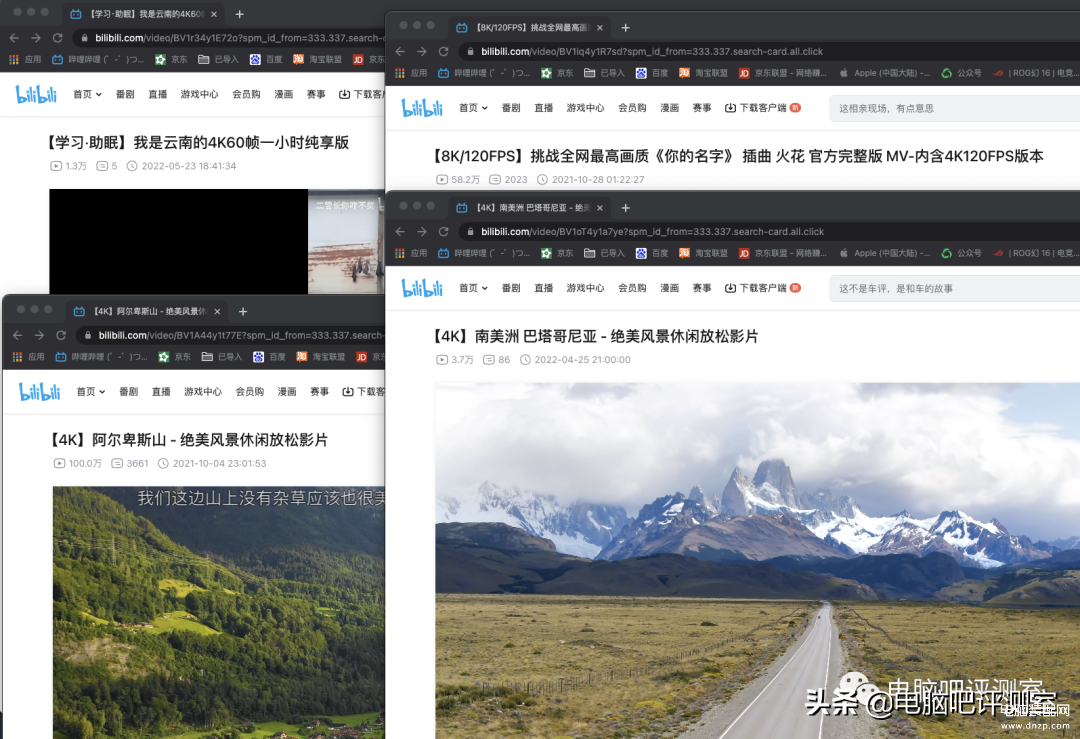Image resolution: width=1080 pixels, height=739 pixels.
Task: Open 京东 bookmark in the Alps window
Action: 174,356
